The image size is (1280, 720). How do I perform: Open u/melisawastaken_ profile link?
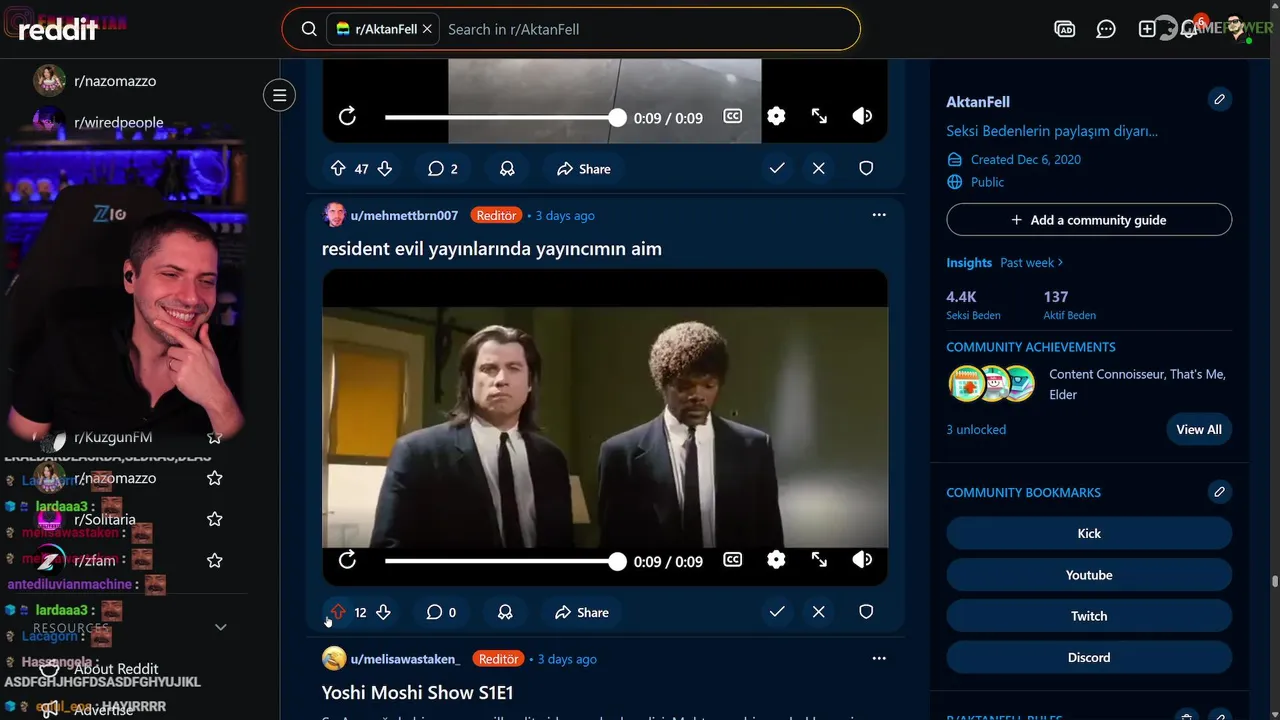click(x=405, y=659)
